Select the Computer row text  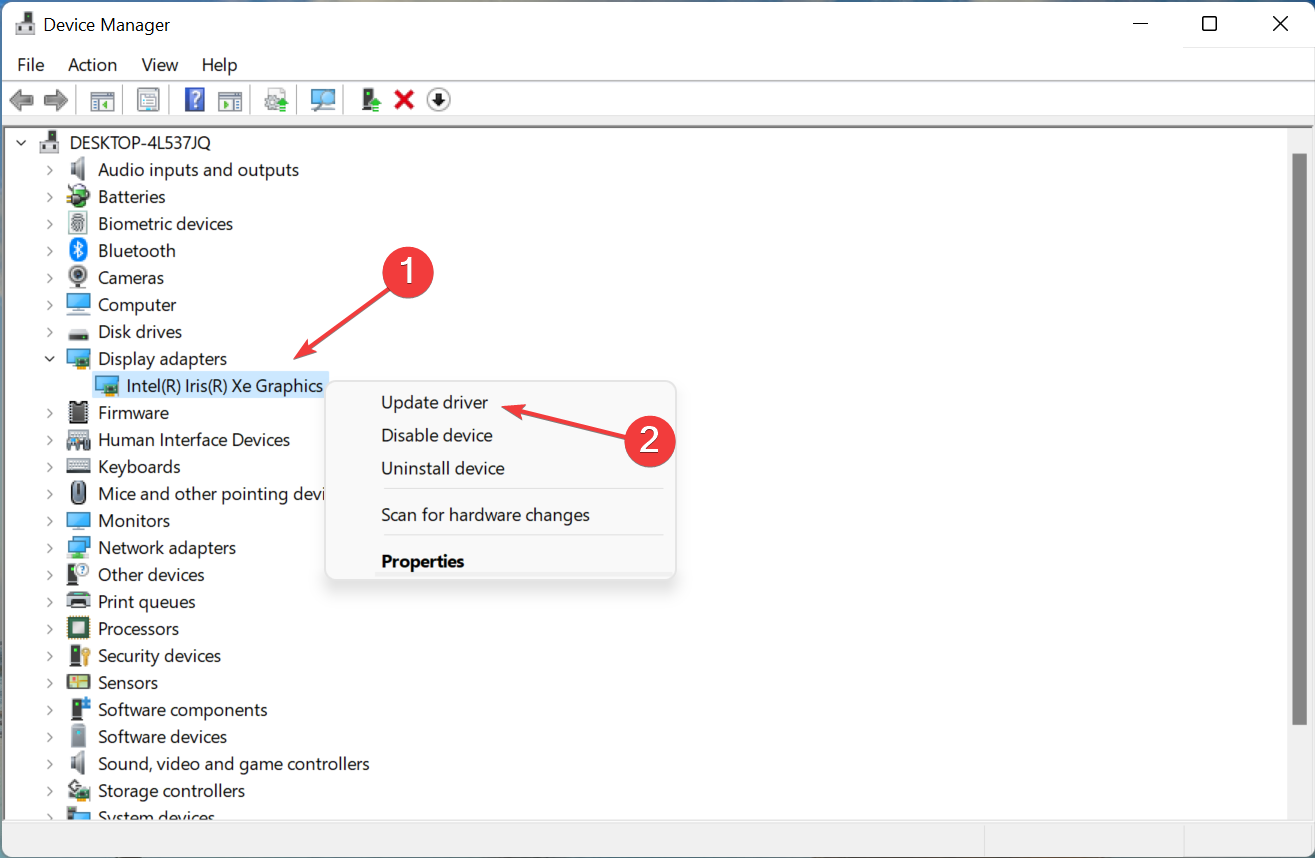[x=137, y=305]
